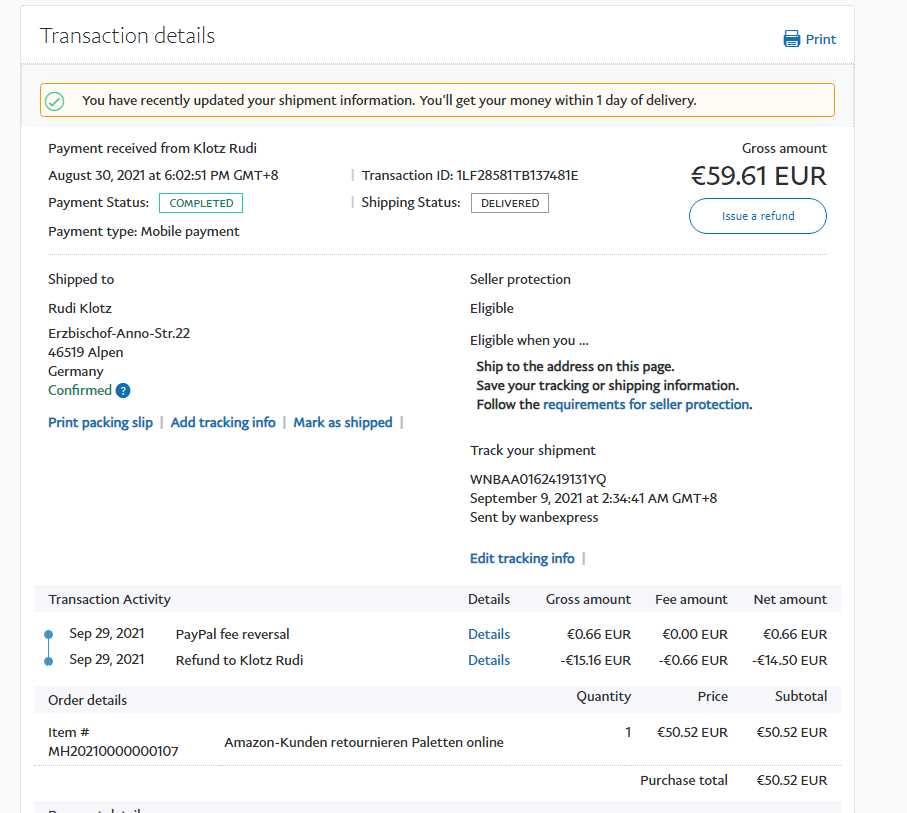This screenshot has width=907, height=813.
Task: Click the COMPLETED payment status badge
Action: tap(201, 203)
